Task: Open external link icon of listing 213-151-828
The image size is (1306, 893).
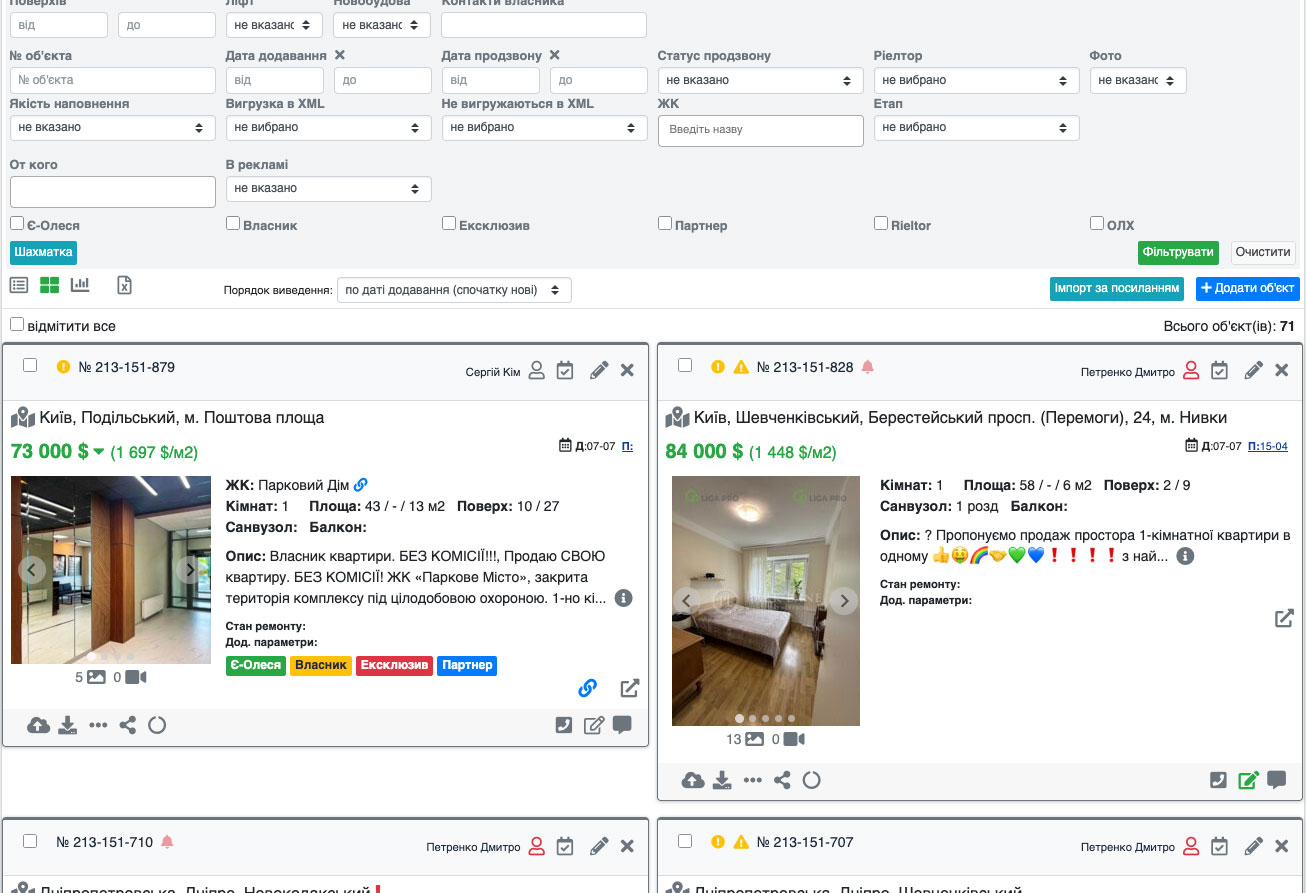Action: 1284,618
